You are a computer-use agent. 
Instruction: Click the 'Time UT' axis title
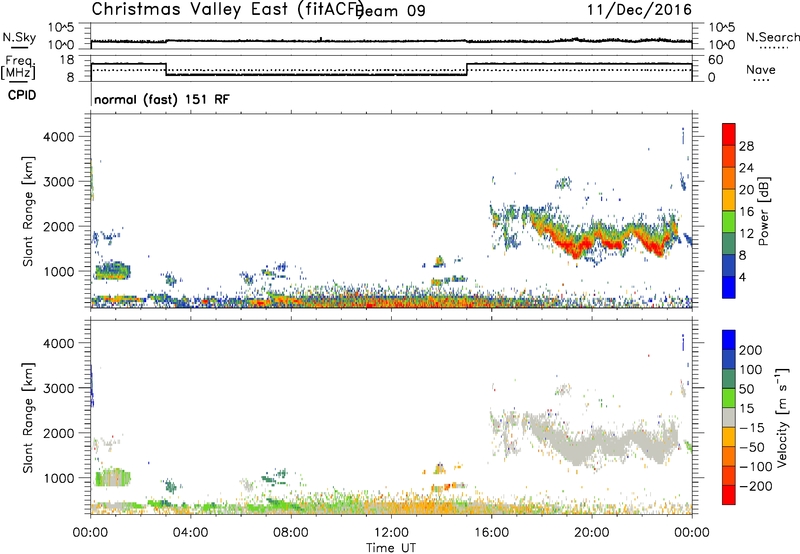point(391,548)
